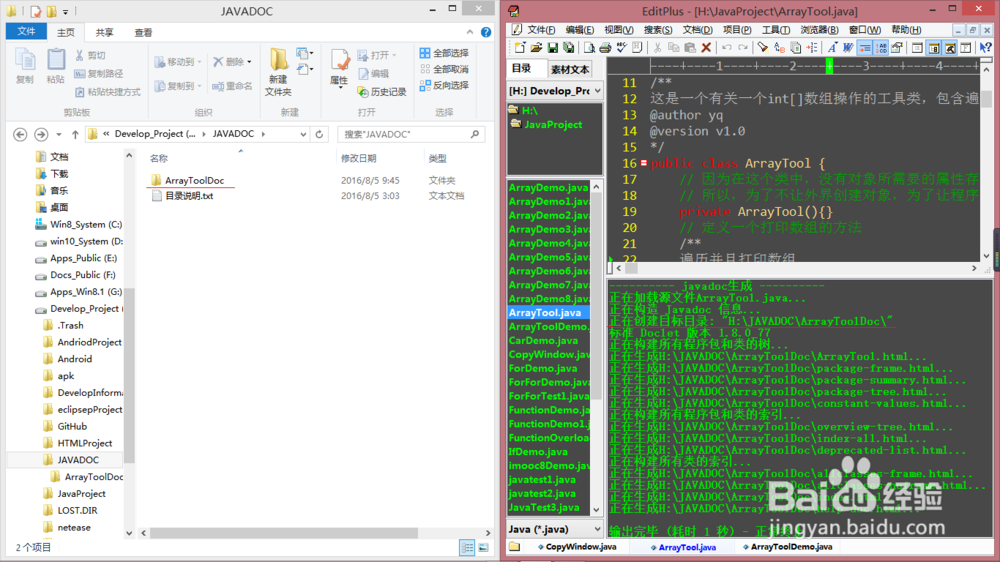The height and width of the screenshot is (562, 1000).
Task: Select CarDemo.java in EditPlus file list
Action: (543, 341)
